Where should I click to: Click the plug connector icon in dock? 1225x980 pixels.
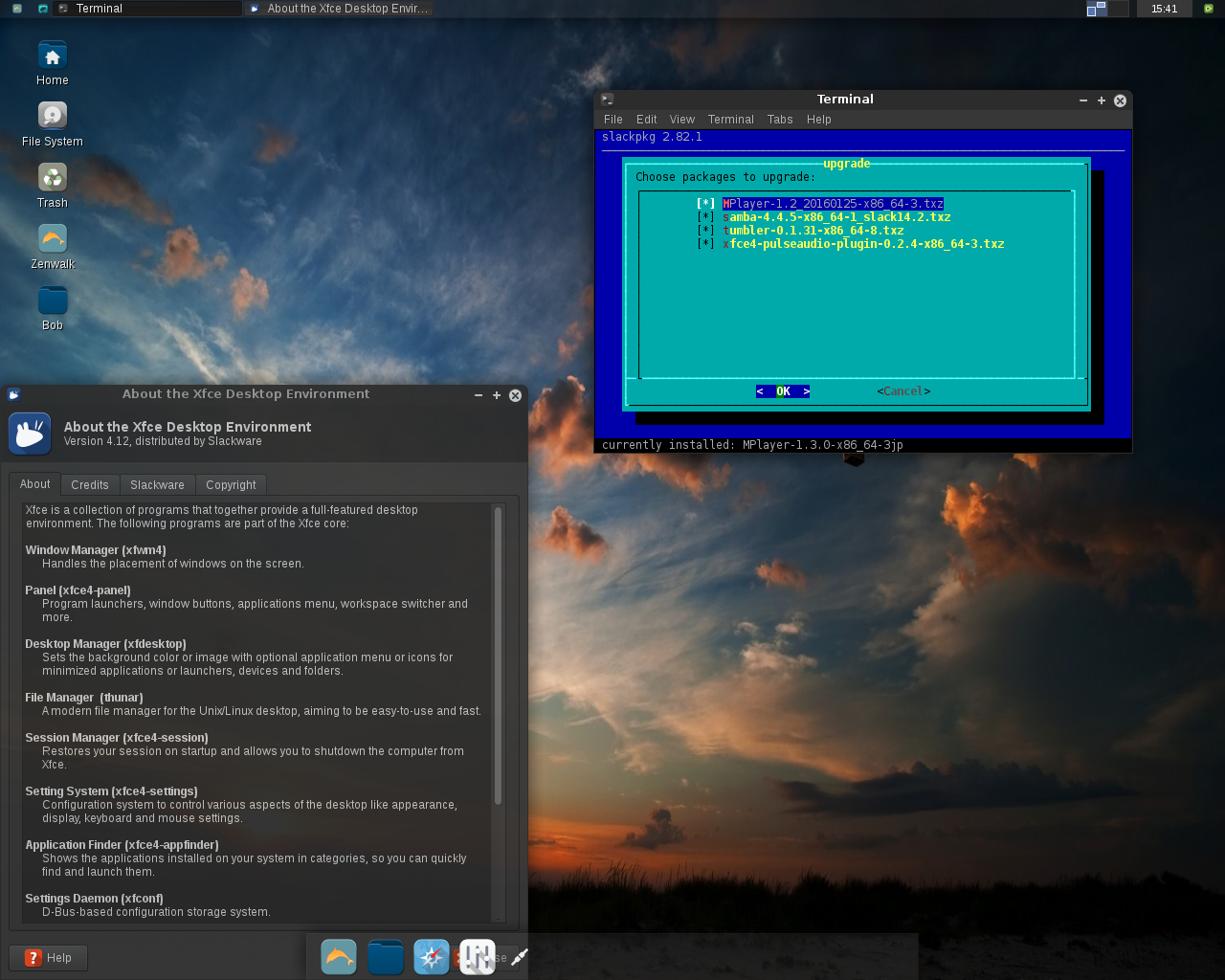520,957
